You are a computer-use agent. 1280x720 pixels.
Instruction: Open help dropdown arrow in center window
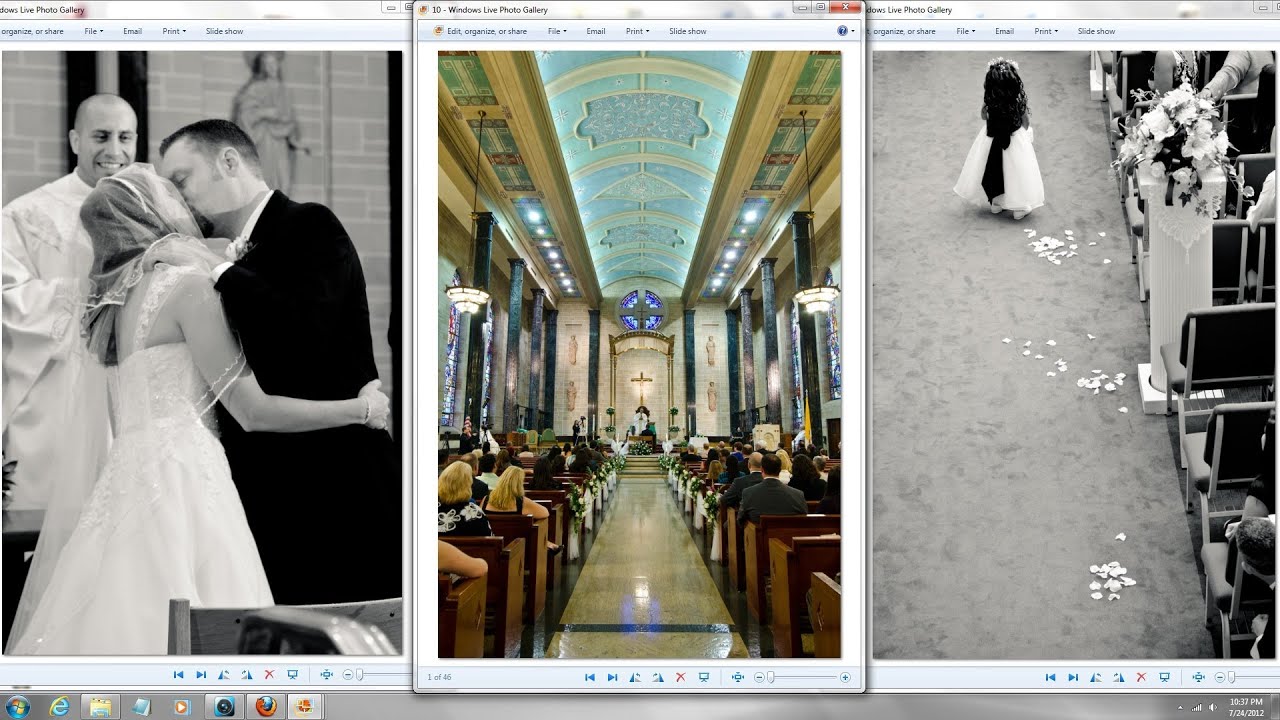[853, 31]
